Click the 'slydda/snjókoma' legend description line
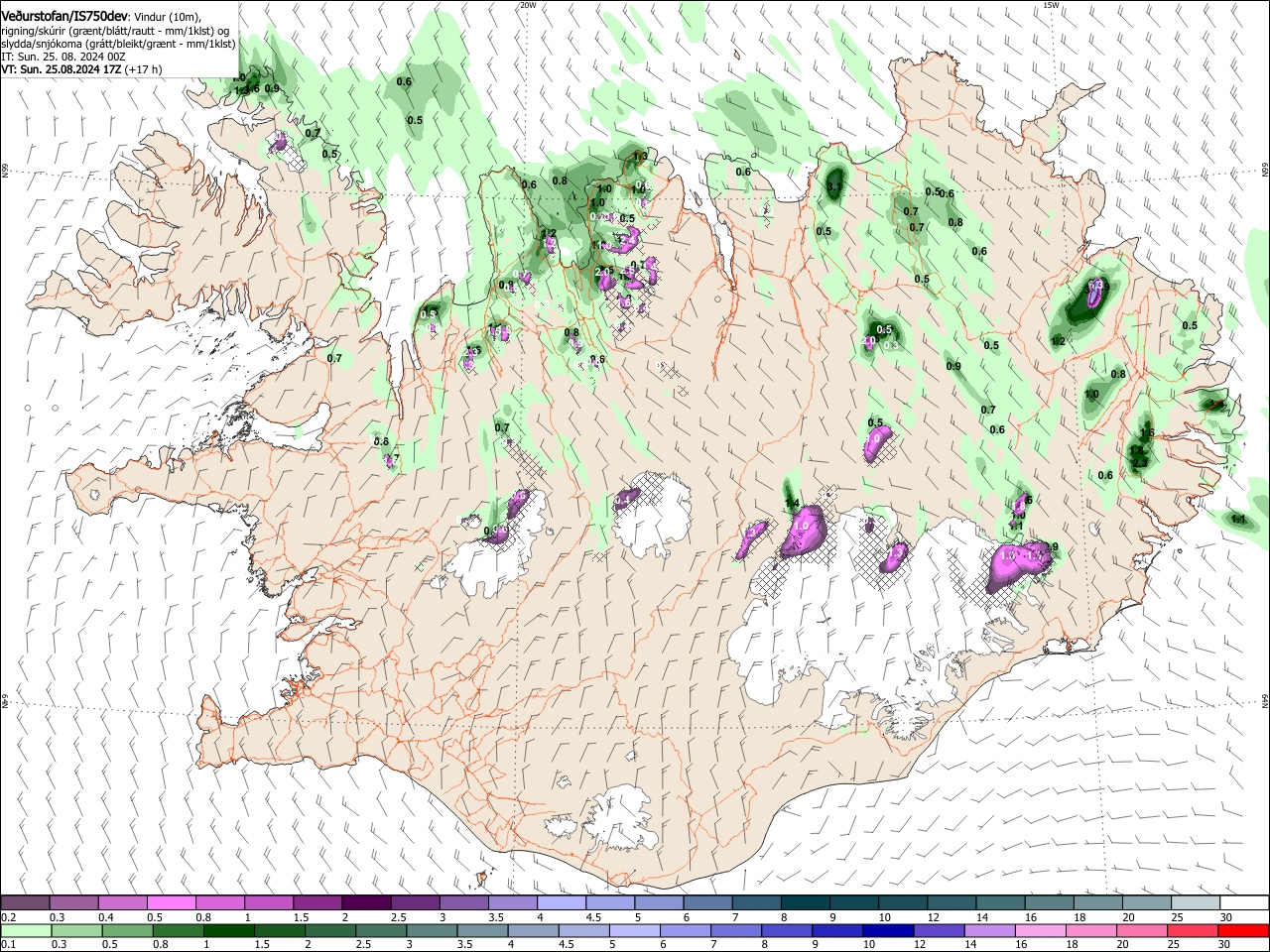 click(118, 44)
